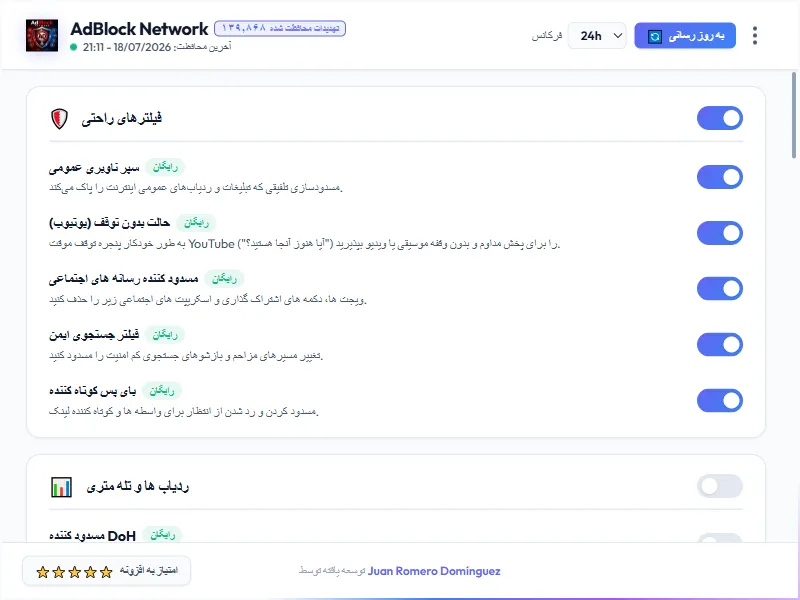The width and height of the screenshot is (800, 600).
Task: Click the five-star rating stars
Action: click(74, 572)
